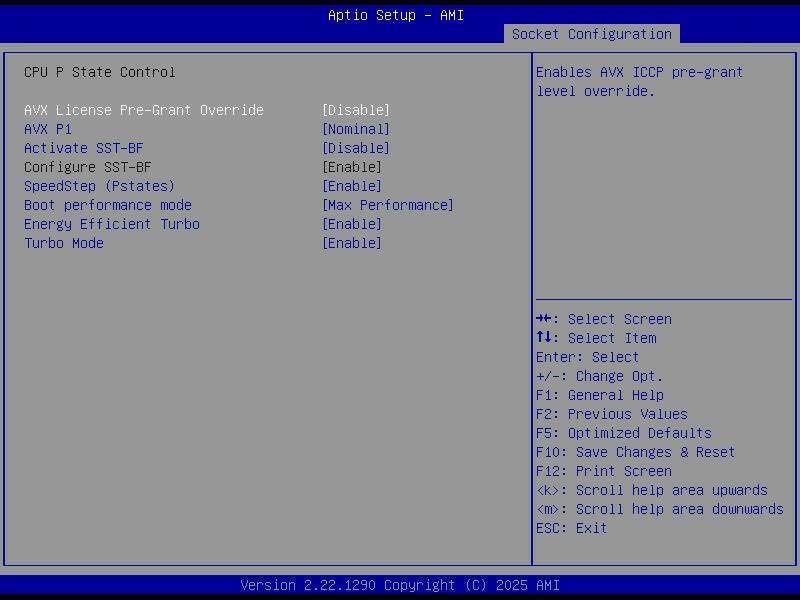Screen dimensions: 800x600
Task: Click F10: Save Changes & Reset hint
Action: coord(635,452)
